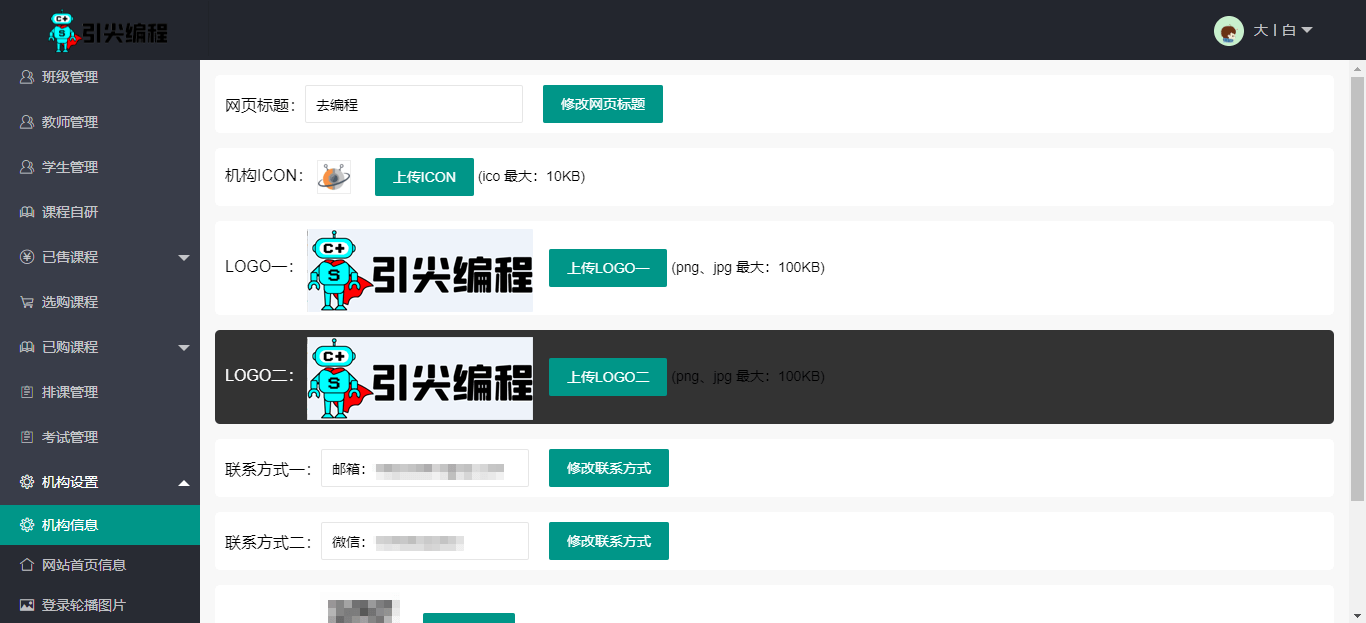1366x623 pixels.
Task: Collapse the 机构设置 menu section
Action: click(x=184, y=483)
